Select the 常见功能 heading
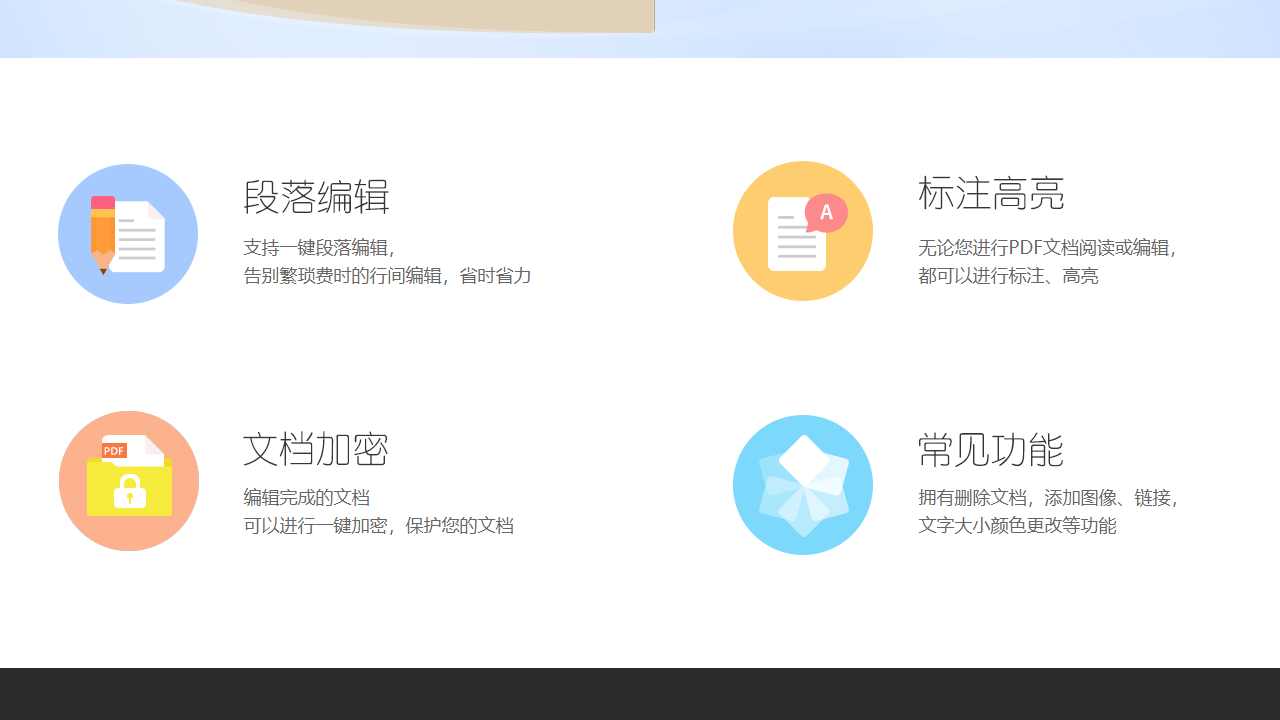 pyautogui.click(x=989, y=451)
